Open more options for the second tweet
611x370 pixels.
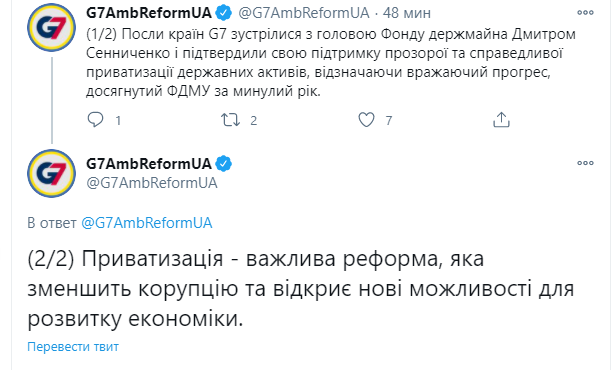(585, 163)
